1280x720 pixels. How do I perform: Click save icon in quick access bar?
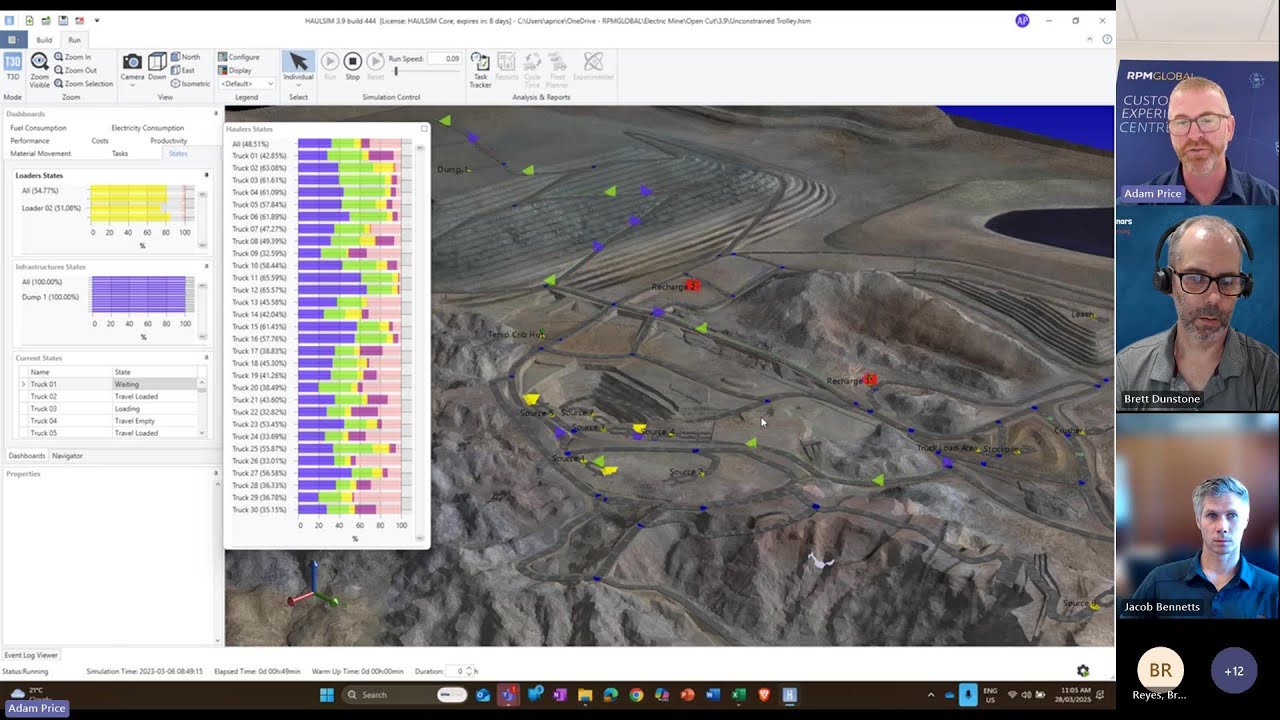click(63, 20)
